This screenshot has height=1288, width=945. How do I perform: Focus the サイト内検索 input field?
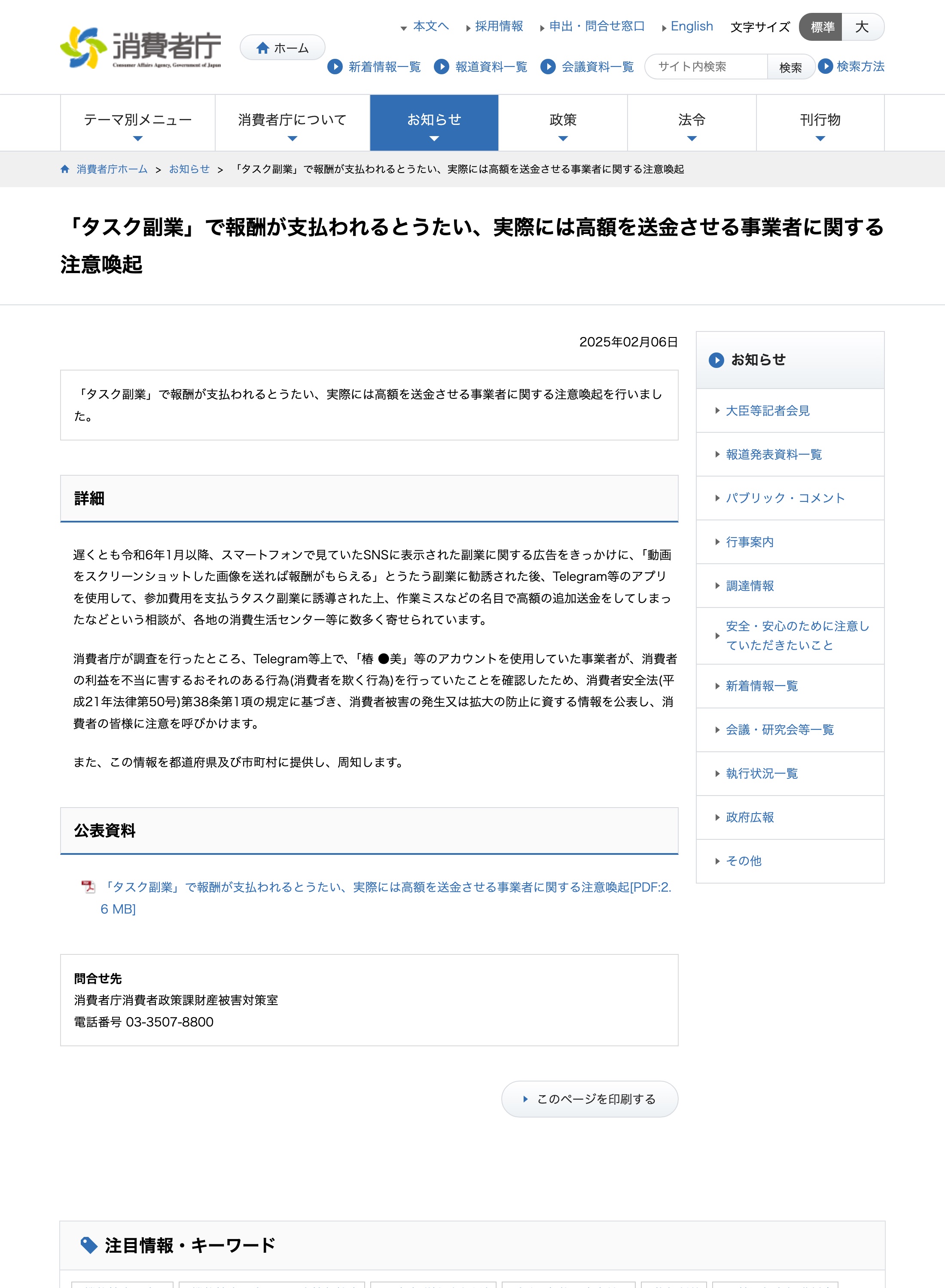pos(706,67)
